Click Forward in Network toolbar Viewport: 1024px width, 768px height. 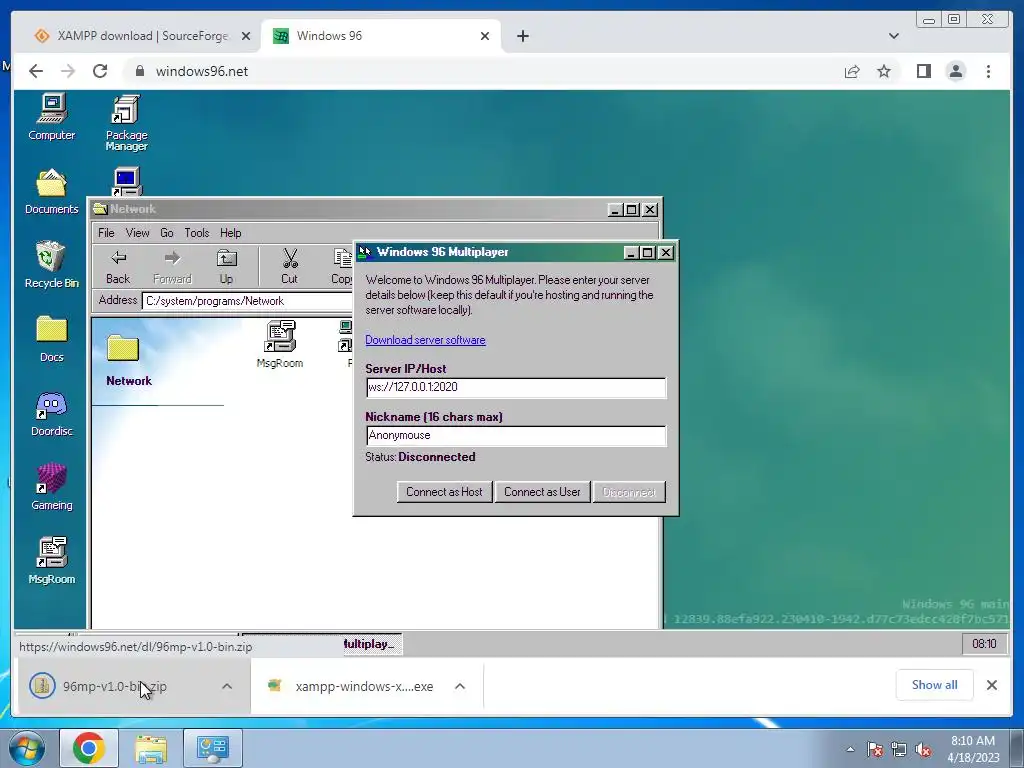coord(172,267)
